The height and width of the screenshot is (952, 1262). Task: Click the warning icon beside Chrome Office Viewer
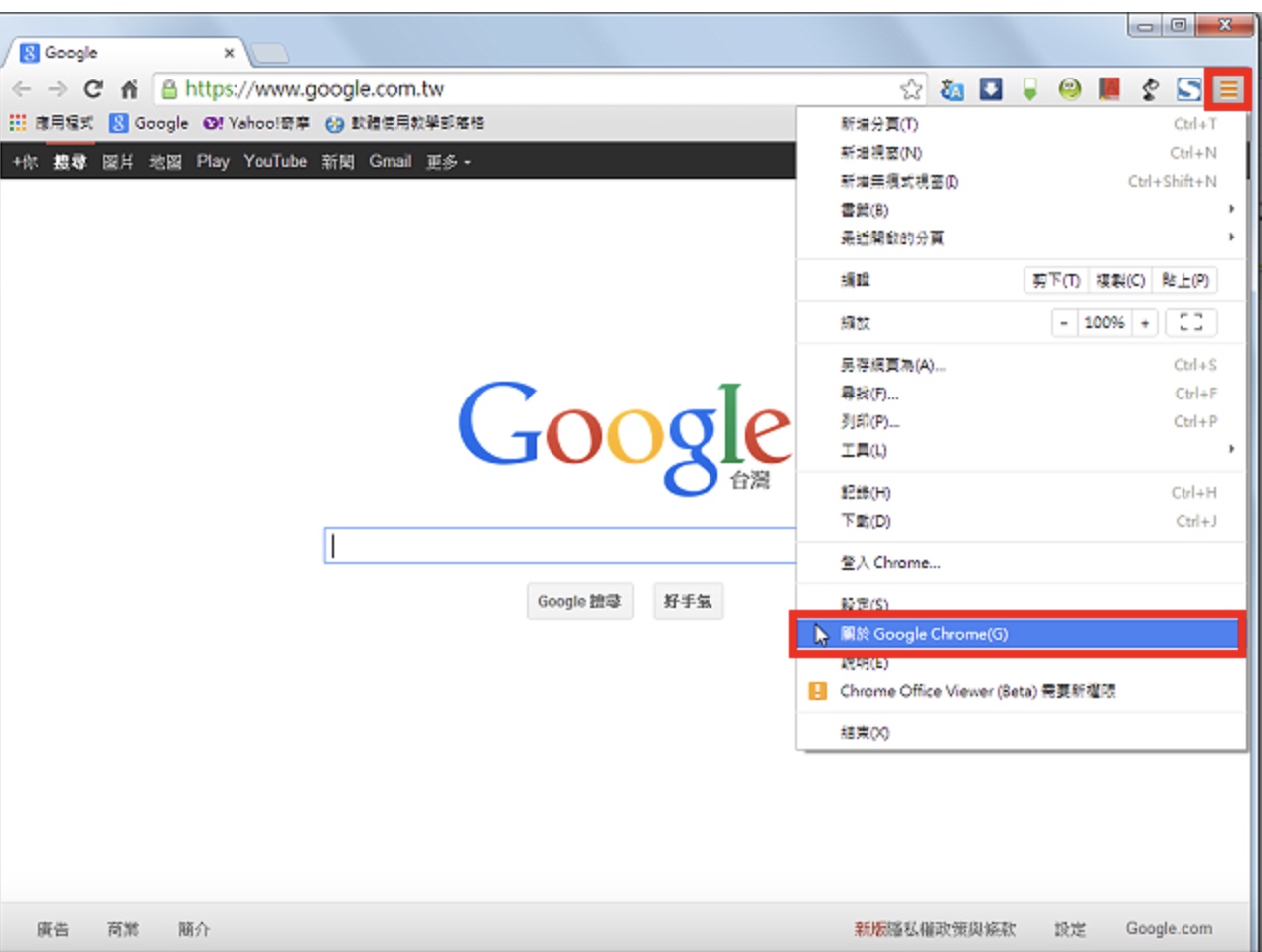pyautogui.click(x=818, y=690)
